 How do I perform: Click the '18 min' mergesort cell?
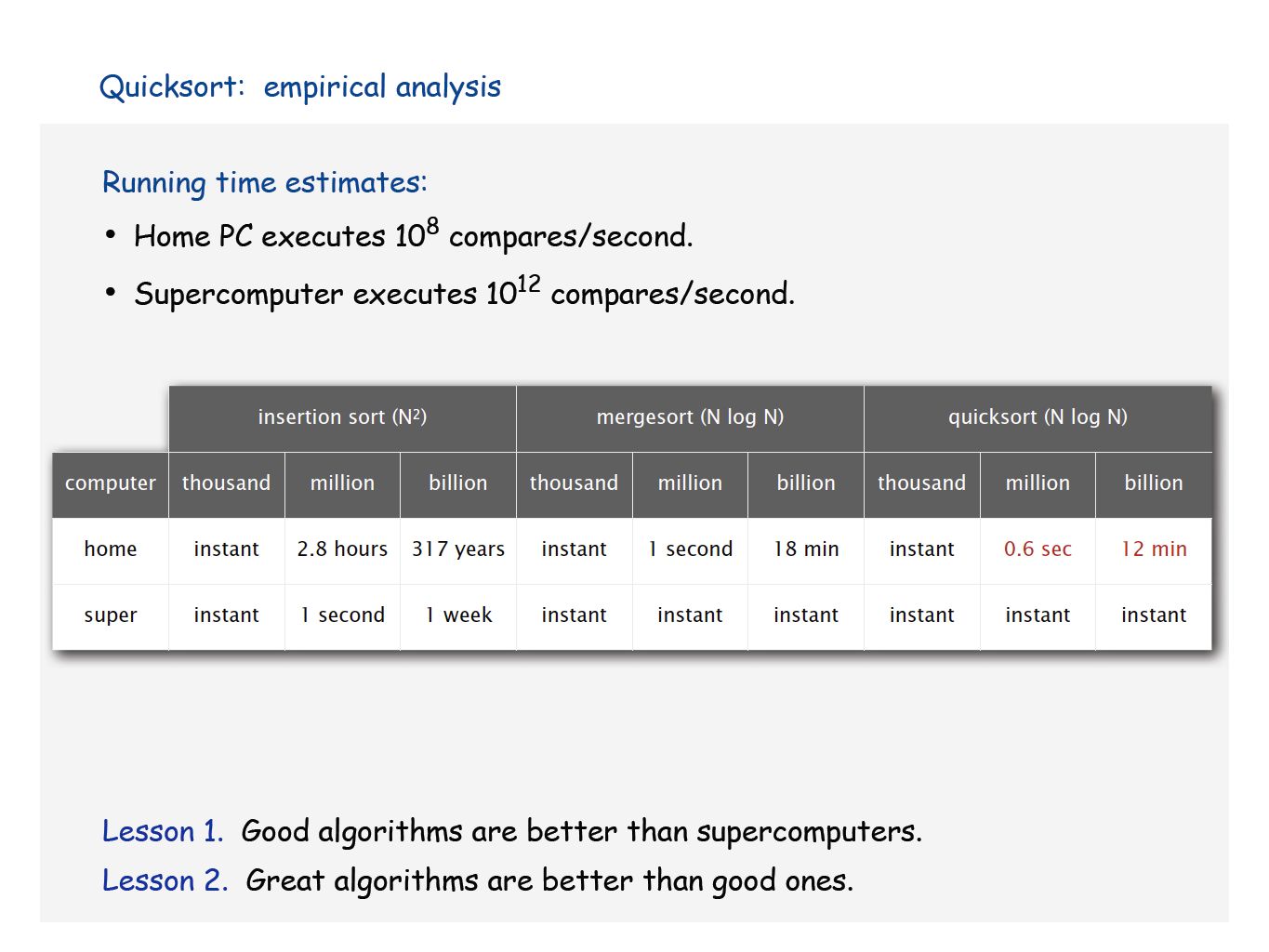click(x=806, y=549)
